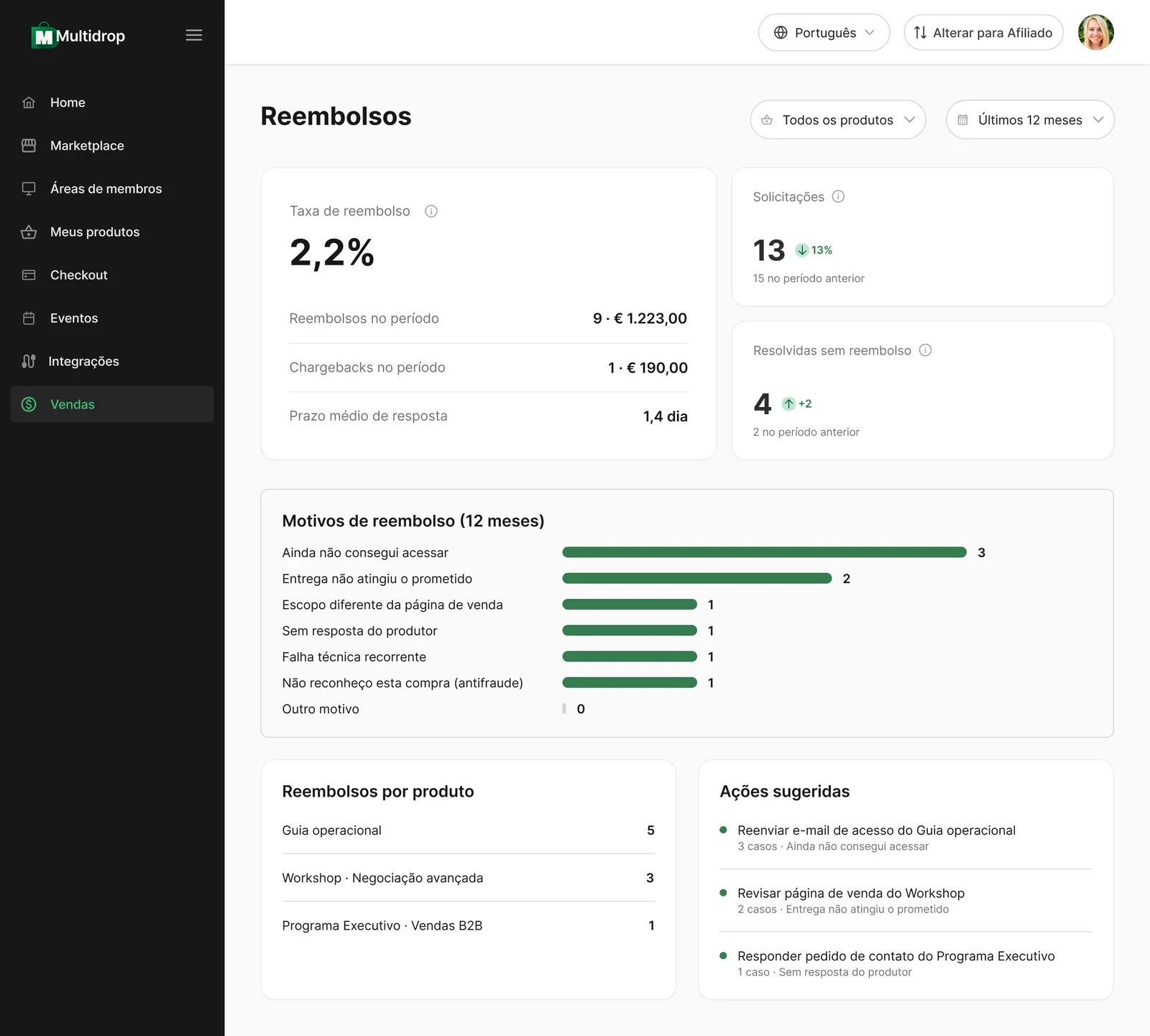Open Marketplace from the sidebar
Screen dimensions: 1150x1036
click(112, 146)
